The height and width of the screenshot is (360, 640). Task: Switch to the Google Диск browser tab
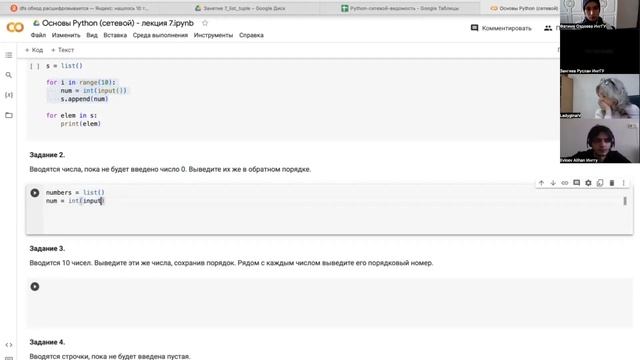[x=240, y=8]
